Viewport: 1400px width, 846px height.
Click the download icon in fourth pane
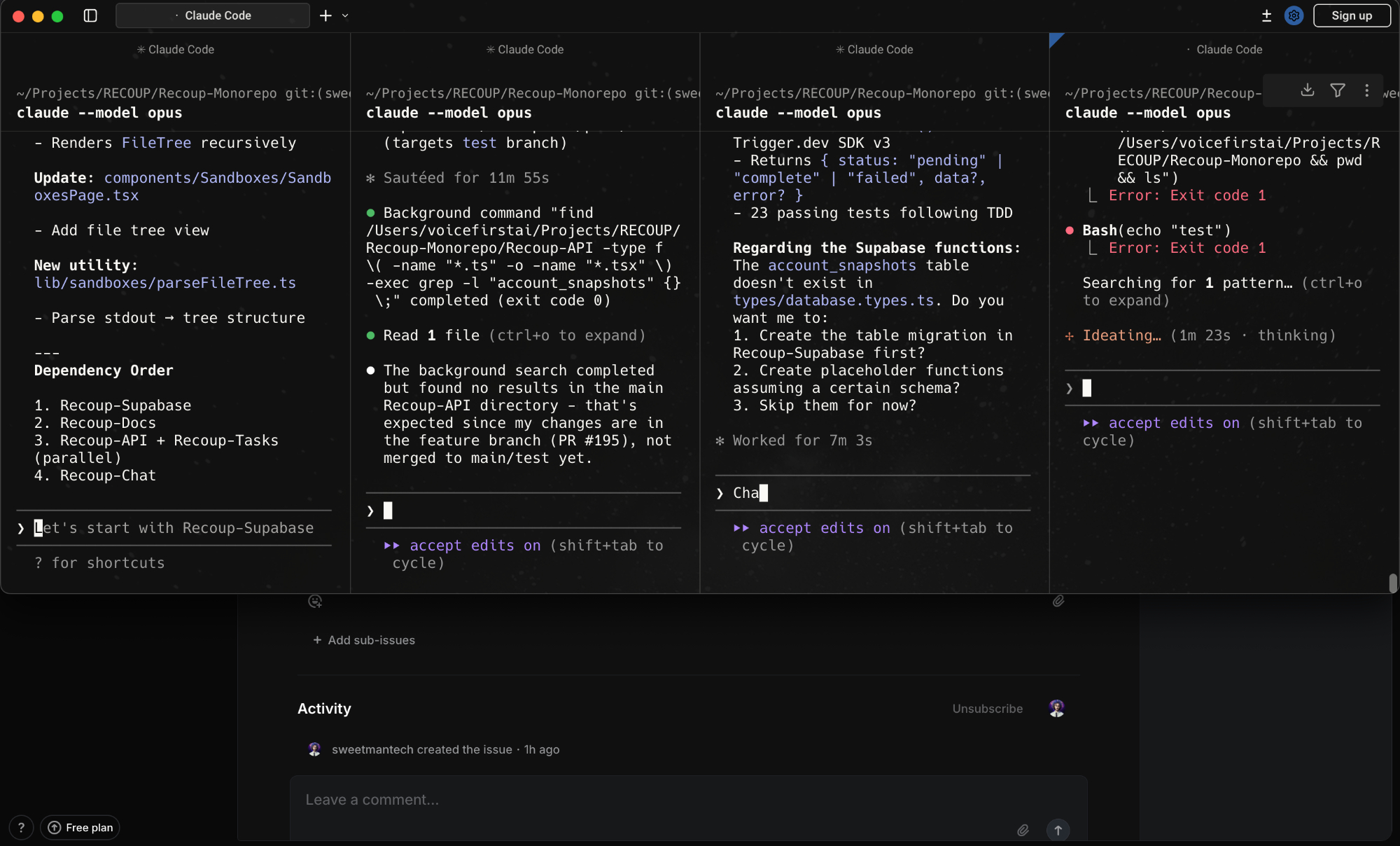point(1307,90)
